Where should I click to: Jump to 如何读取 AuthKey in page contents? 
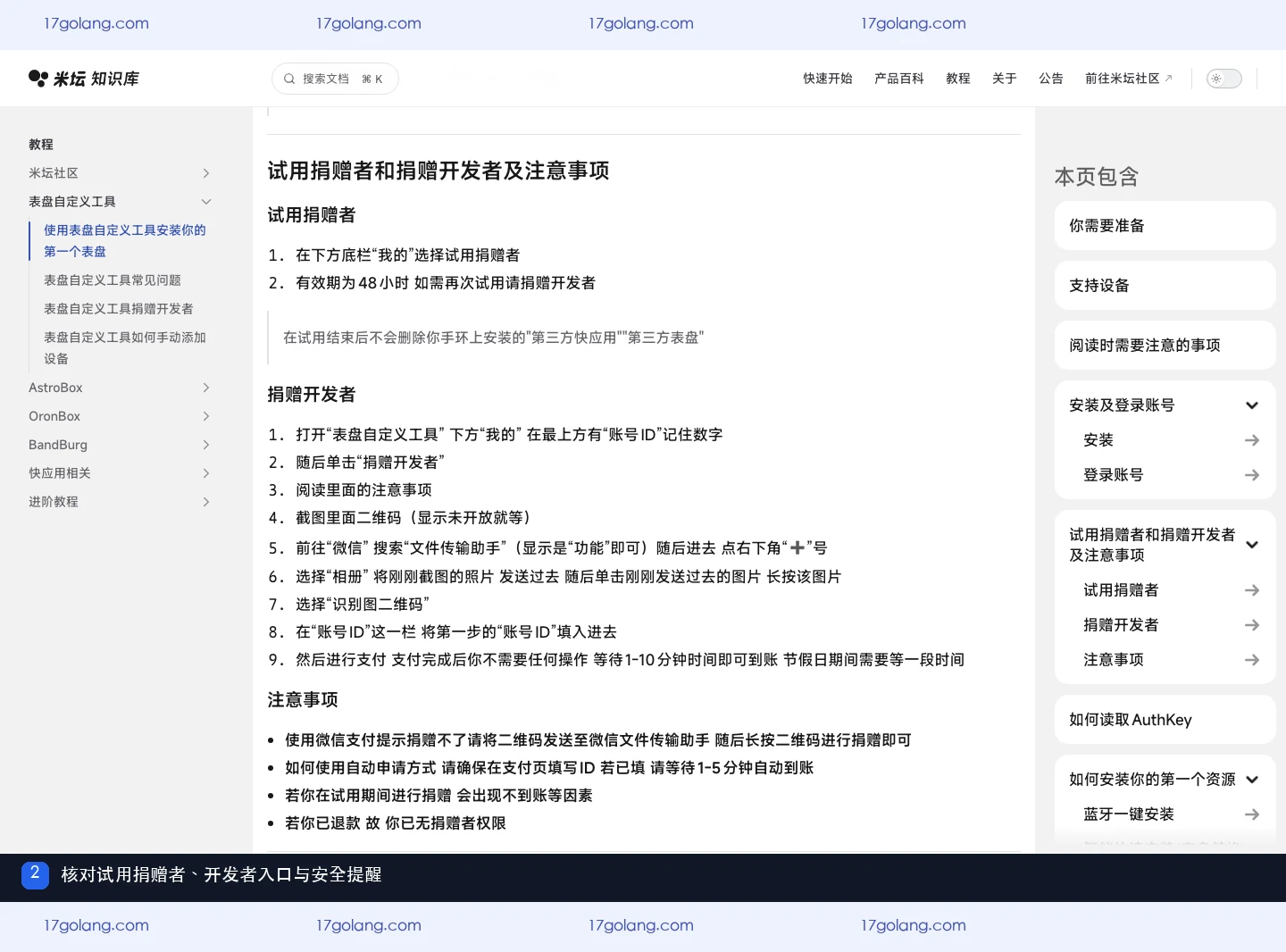pyautogui.click(x=1165, y=720)
